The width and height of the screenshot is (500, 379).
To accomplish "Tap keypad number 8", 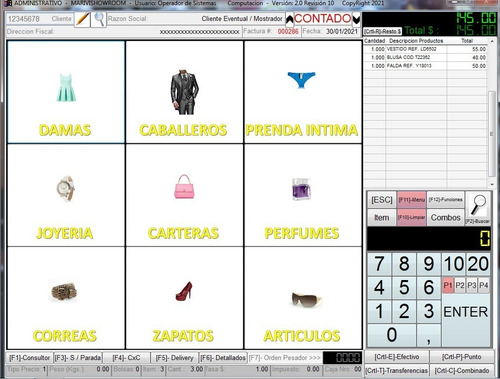I will pyautogui.click(x=404, y=264).
